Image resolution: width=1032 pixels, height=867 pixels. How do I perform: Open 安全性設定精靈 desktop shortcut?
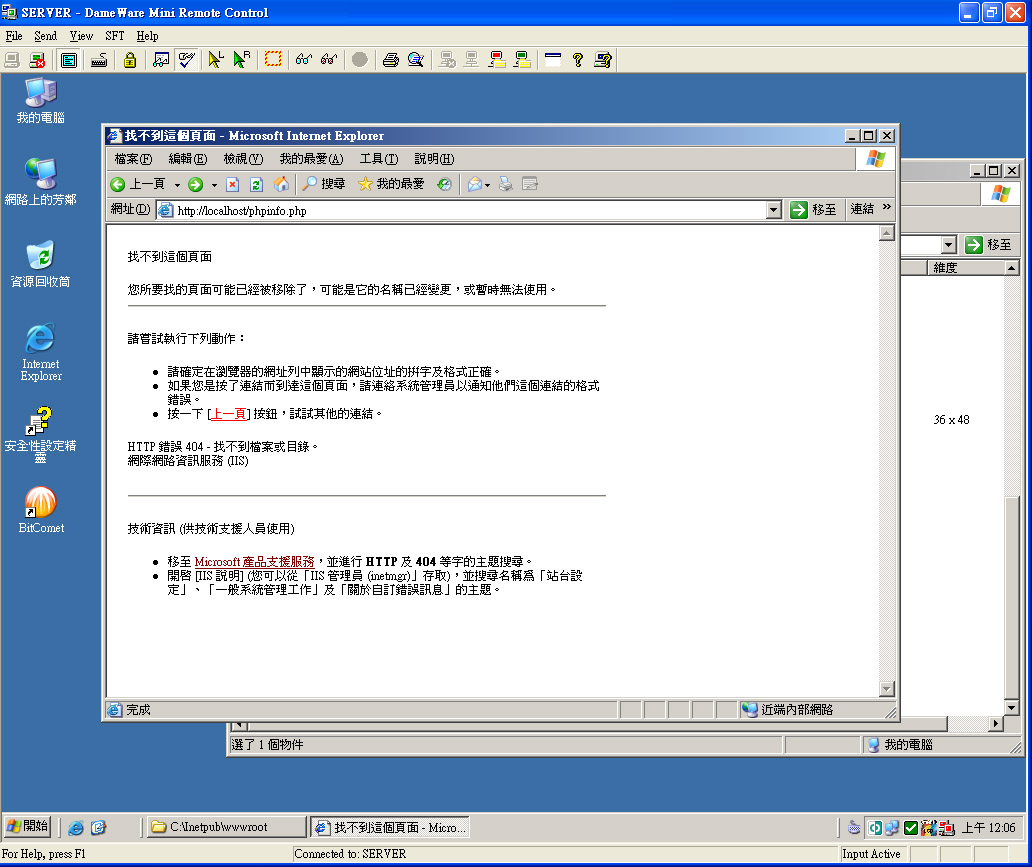click(40, 434)
